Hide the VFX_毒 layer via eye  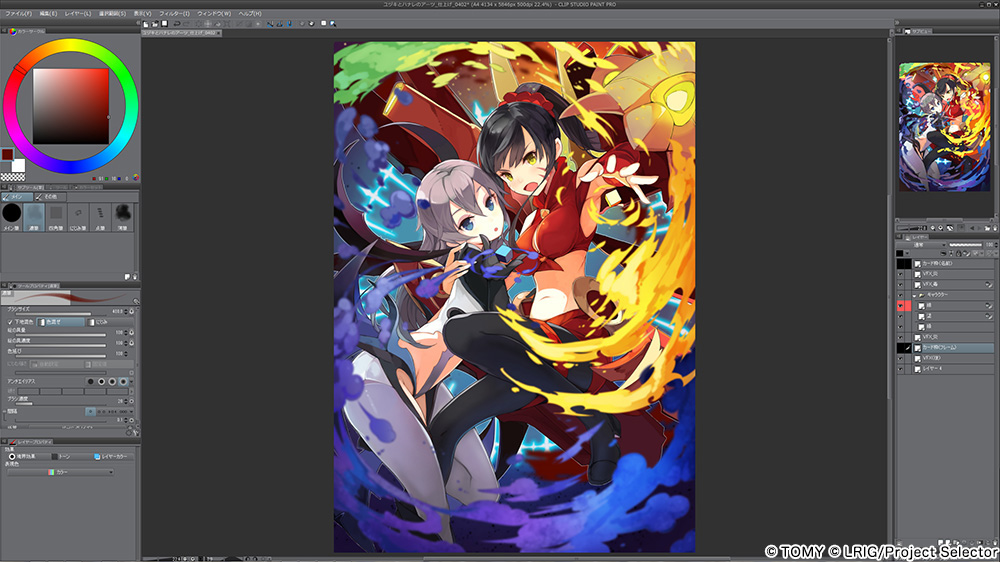tap(901, 285)
